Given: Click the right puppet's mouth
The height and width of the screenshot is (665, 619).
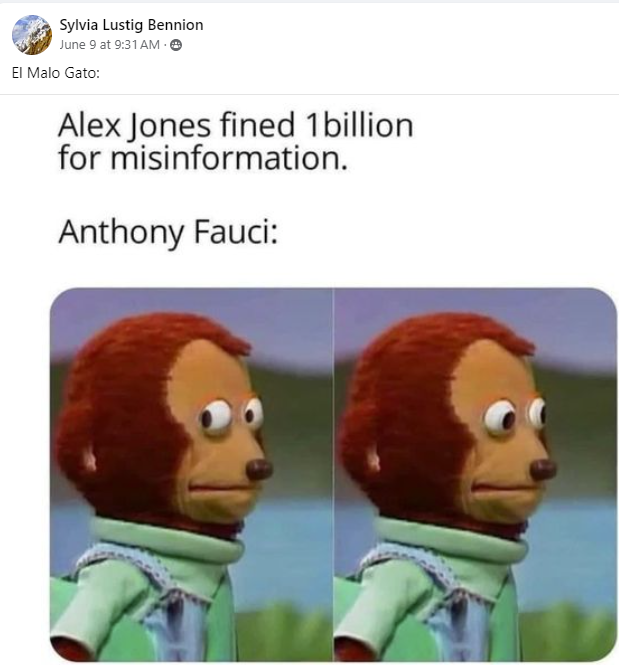Looking at the screenshot, I should [x=500, y=488].
